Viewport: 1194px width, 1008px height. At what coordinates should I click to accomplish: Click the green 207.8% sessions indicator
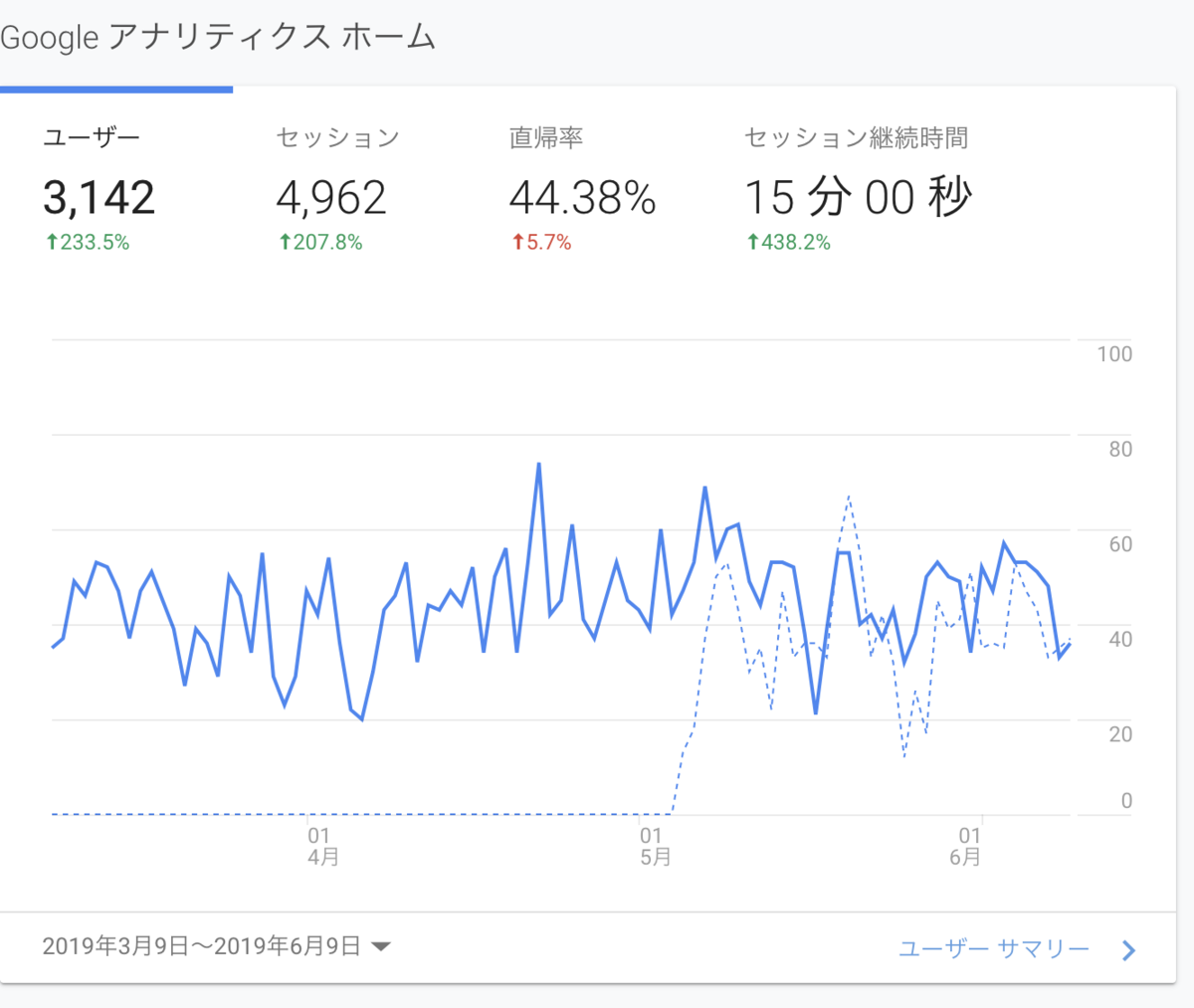(x=320, y=241)
